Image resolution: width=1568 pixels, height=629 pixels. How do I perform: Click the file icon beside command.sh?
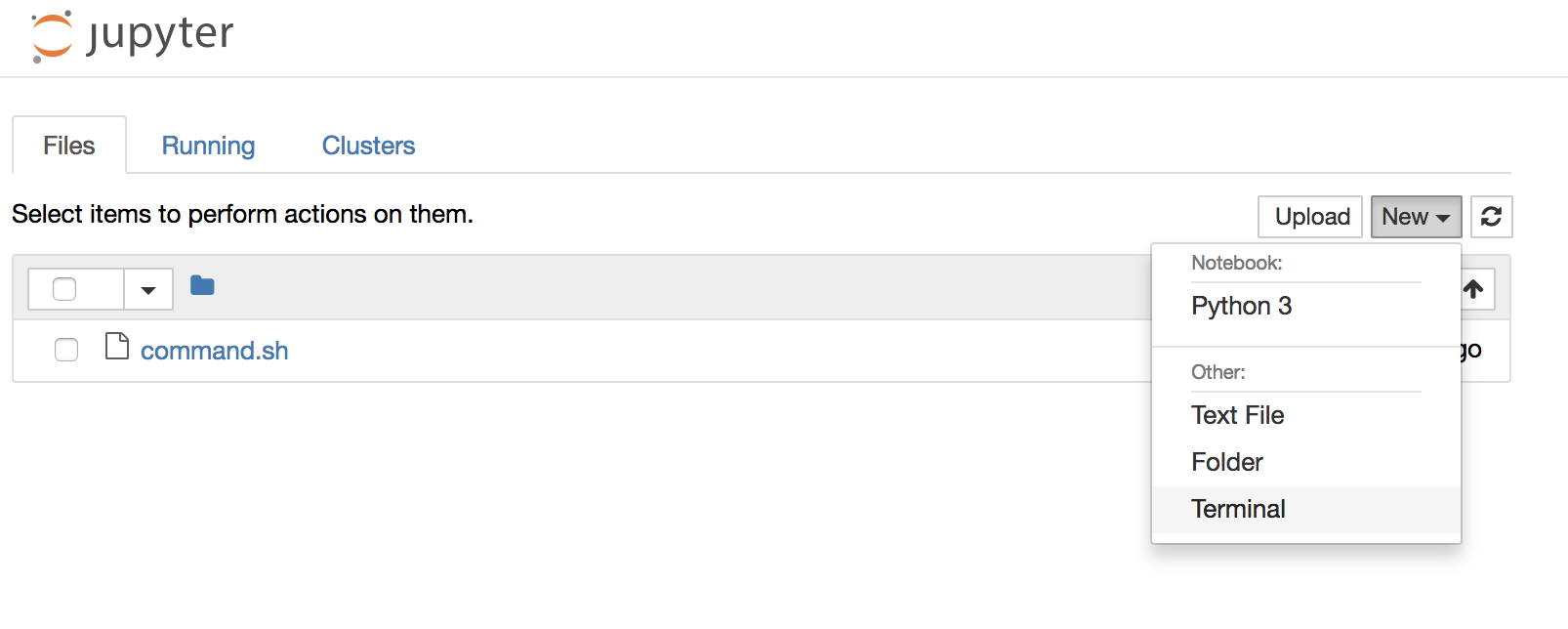tap(117, 347)
